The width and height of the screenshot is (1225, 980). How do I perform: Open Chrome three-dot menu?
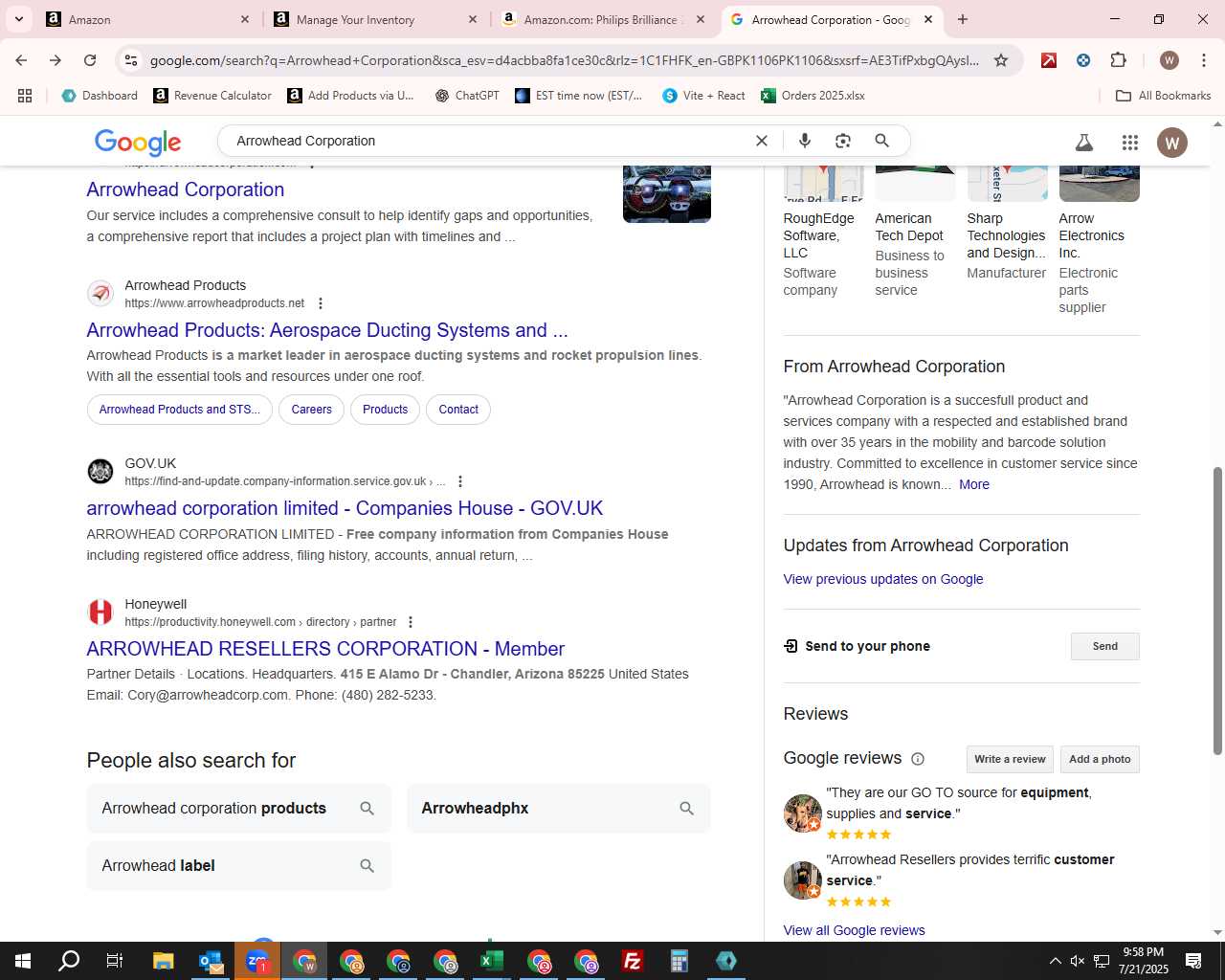pyautogui.click(x=1203, y=60)
